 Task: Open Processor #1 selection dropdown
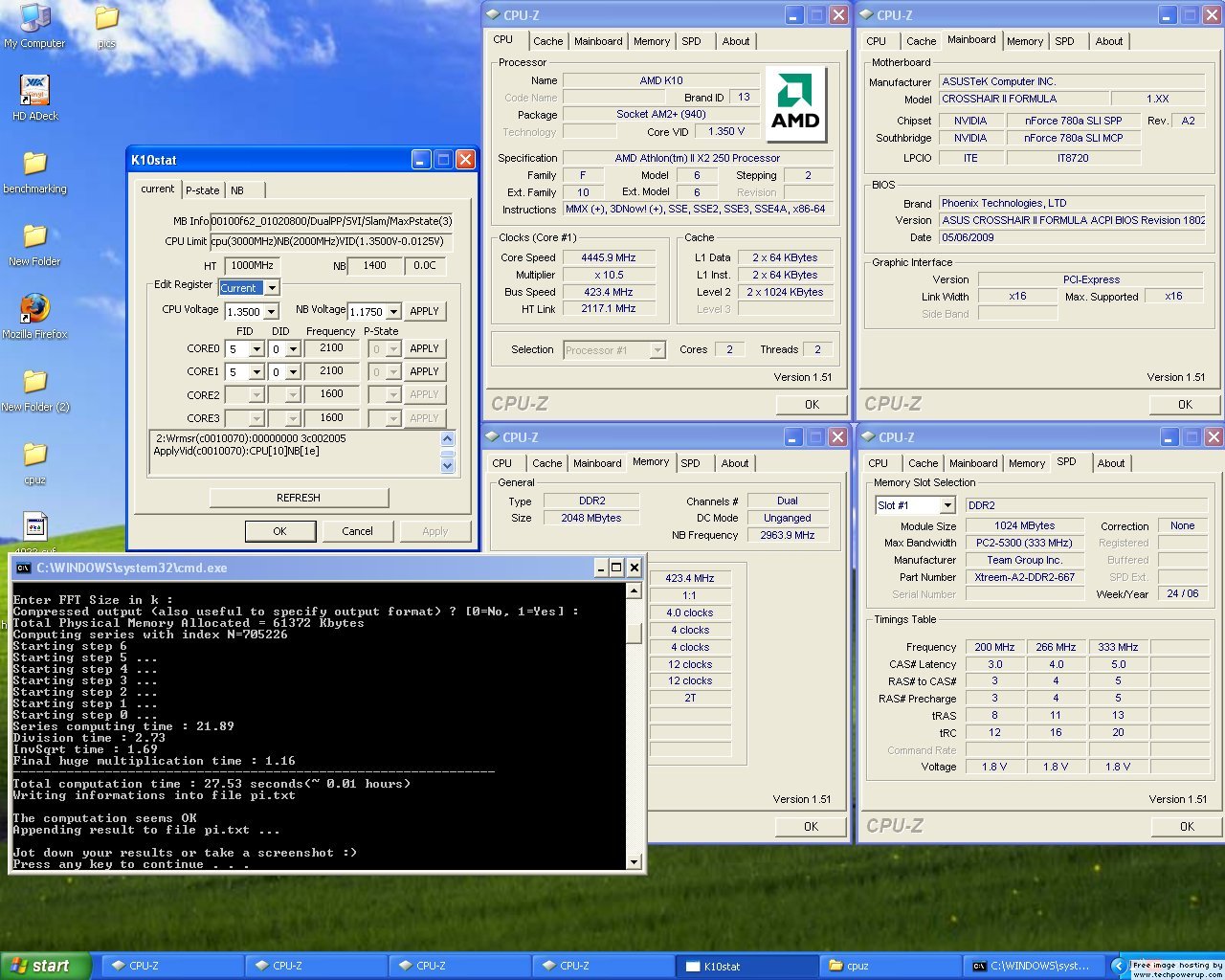(x=657, y=350)
